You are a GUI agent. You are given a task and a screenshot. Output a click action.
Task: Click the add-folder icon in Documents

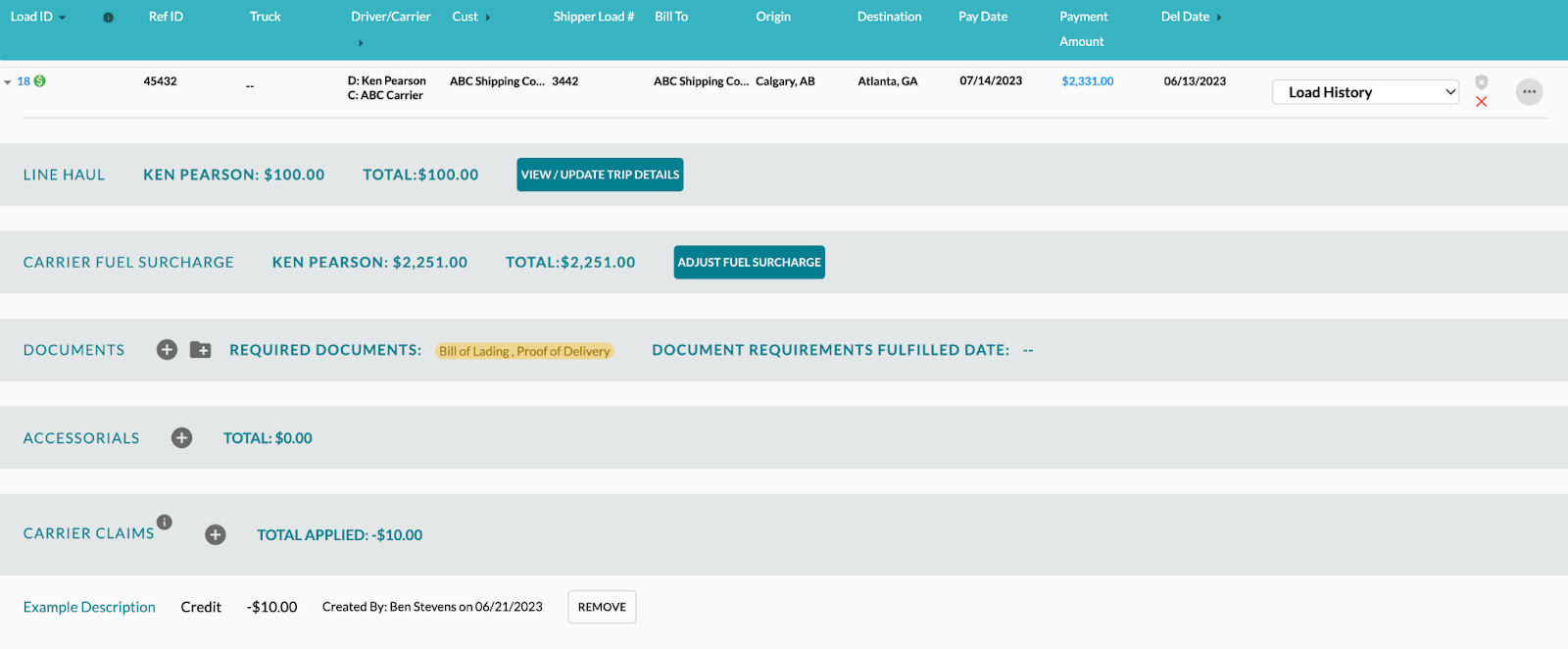201,350
